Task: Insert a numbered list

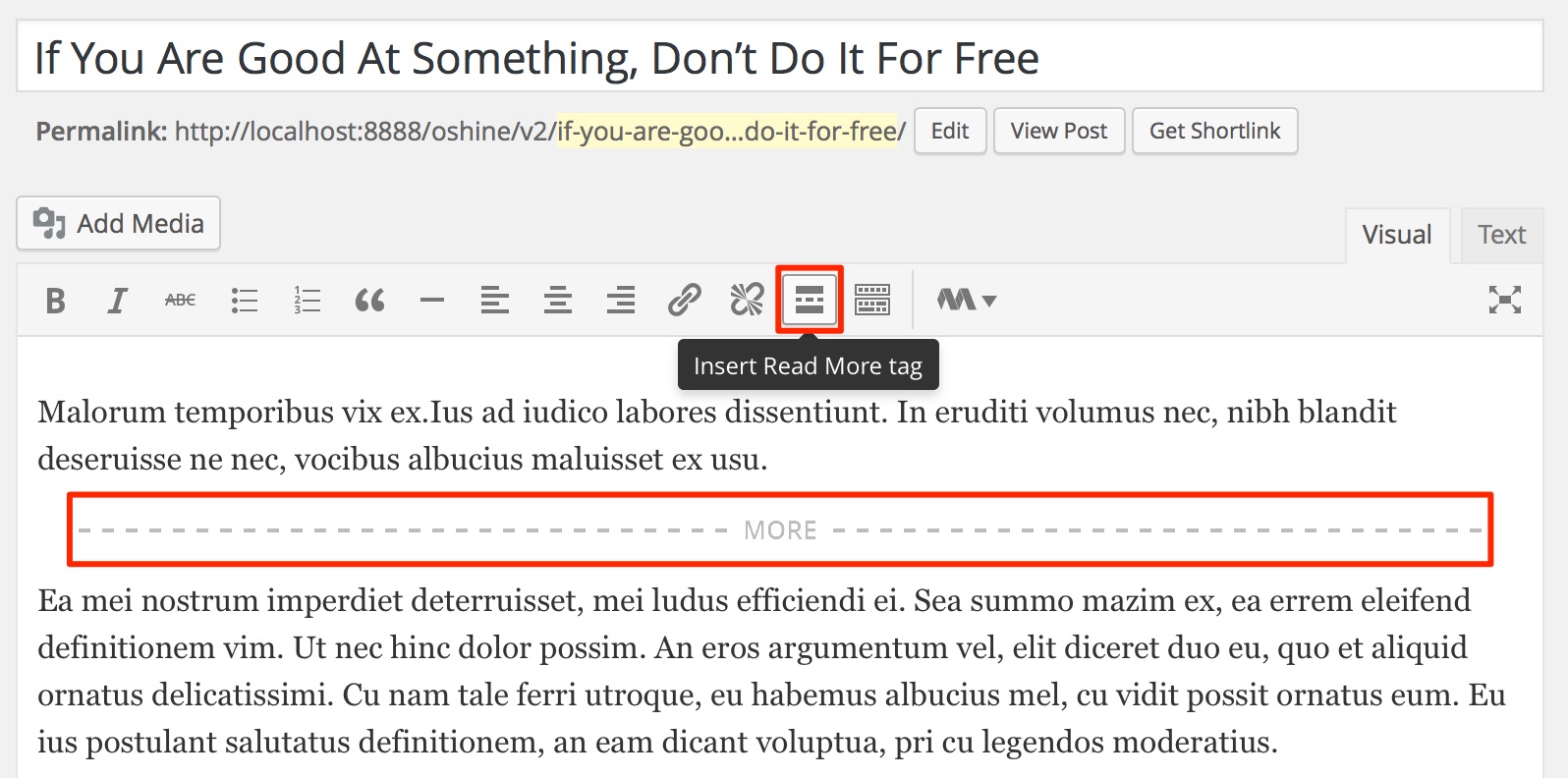Action: click(307, 300)
